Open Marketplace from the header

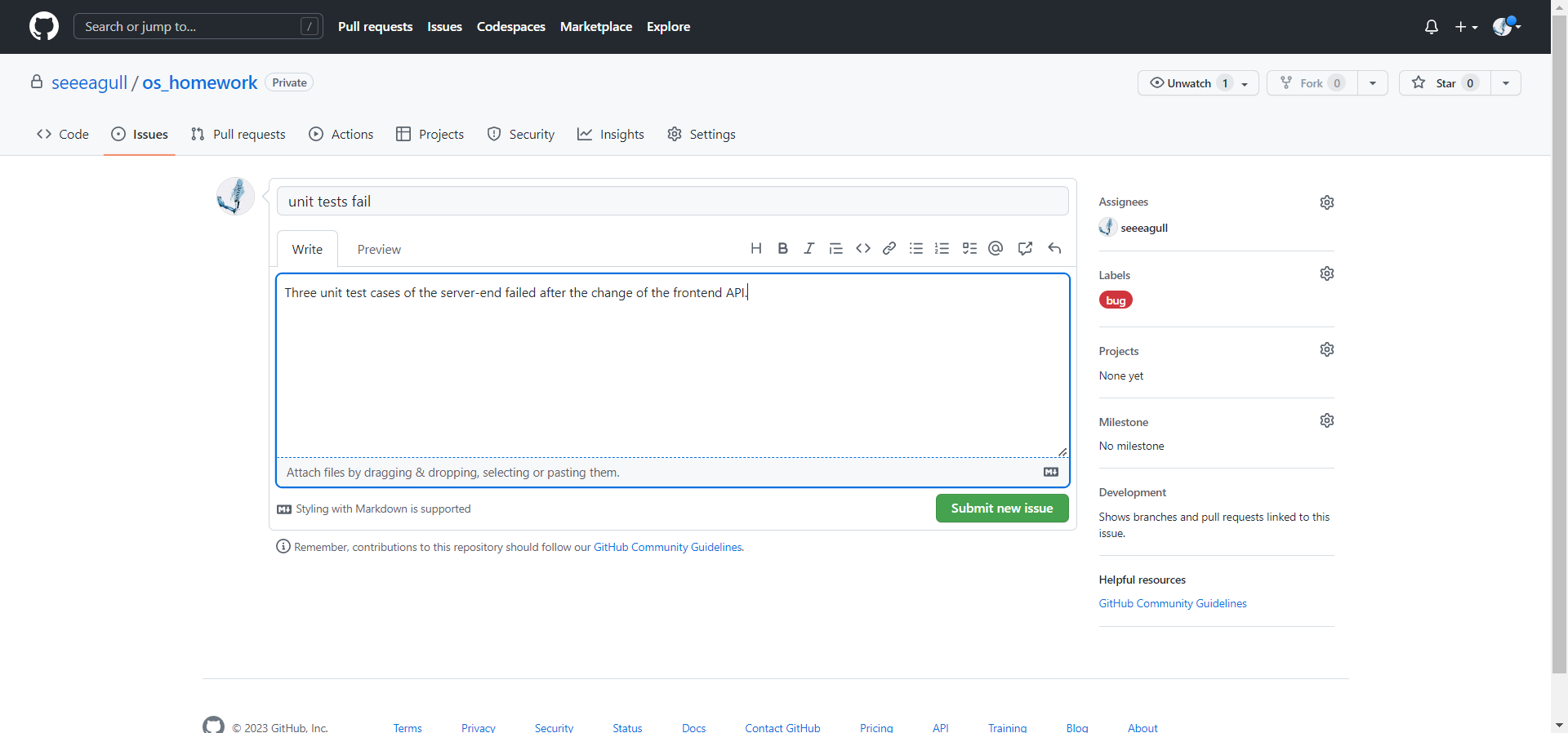(596, 26)
